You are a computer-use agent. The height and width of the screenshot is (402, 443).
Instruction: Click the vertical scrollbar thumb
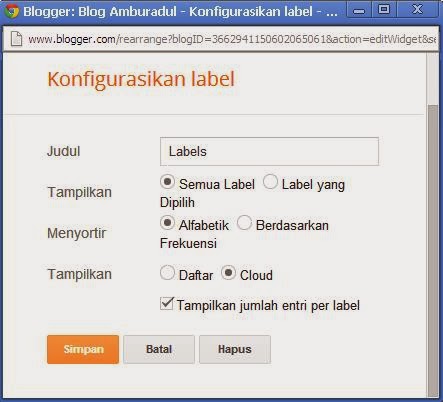(433, 251)
